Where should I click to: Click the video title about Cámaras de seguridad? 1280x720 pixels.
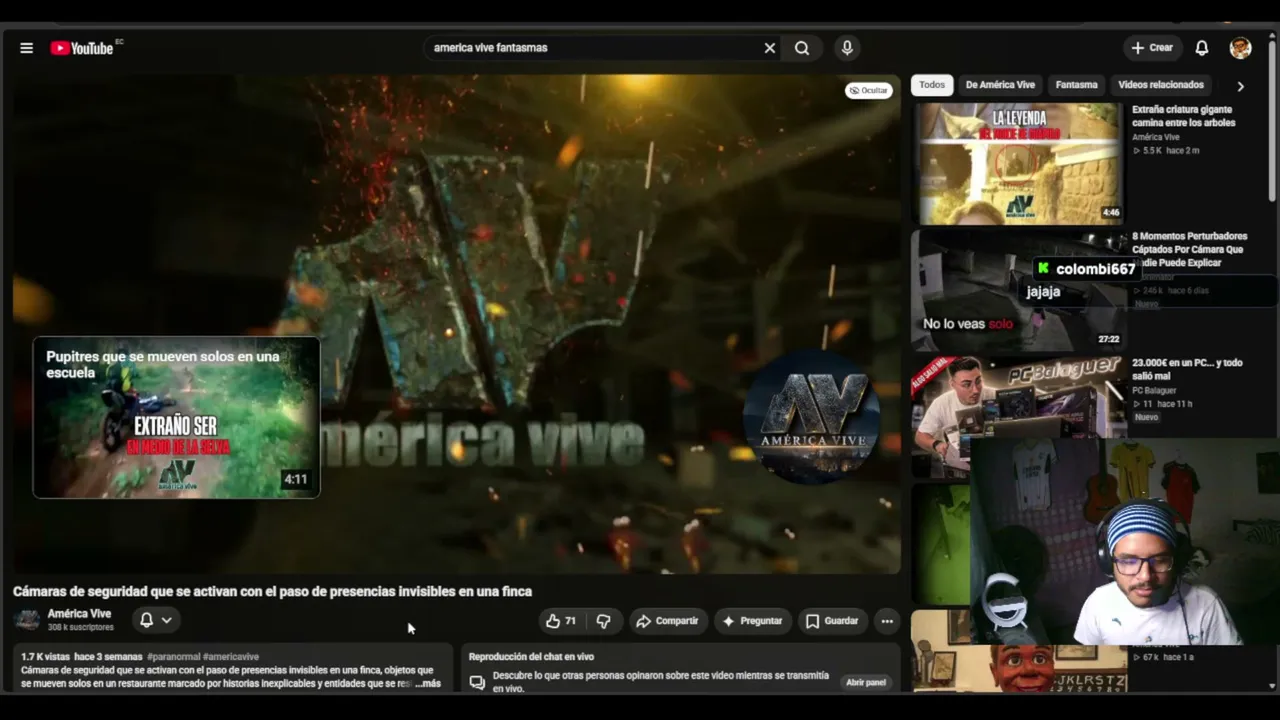(x=272, y=592)
